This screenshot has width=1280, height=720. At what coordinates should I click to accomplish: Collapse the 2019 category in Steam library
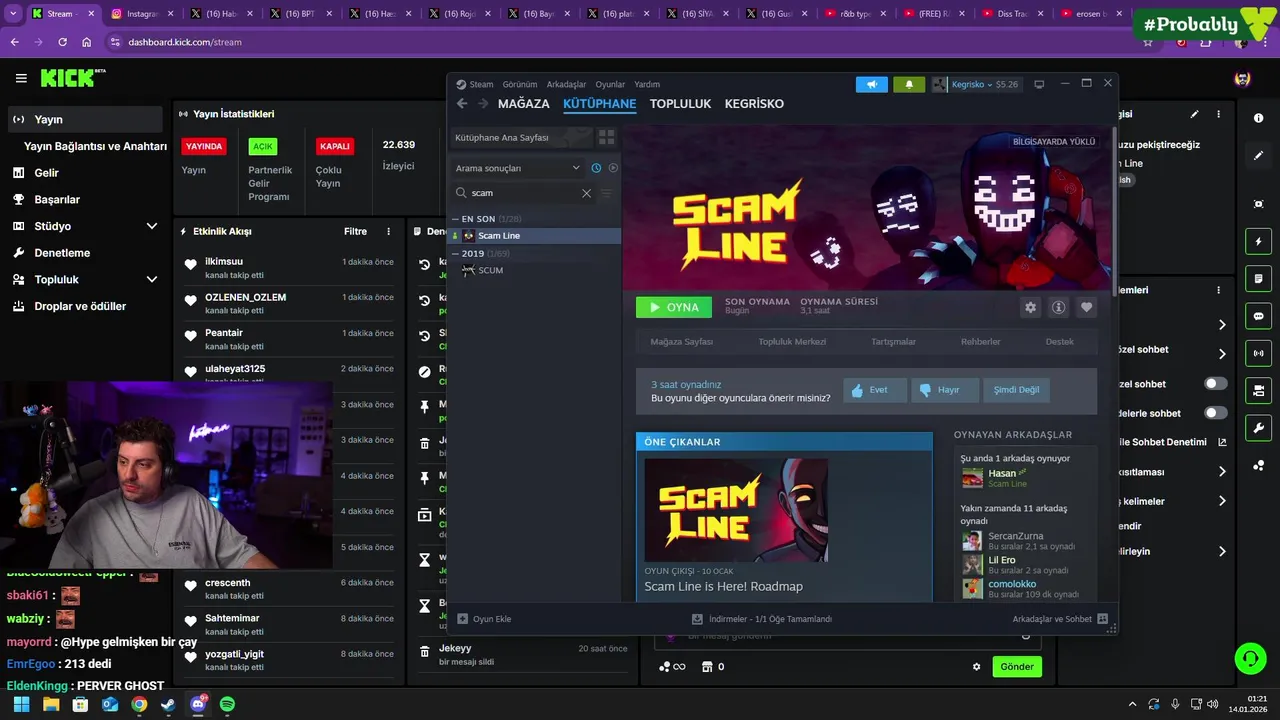pyautogui.click(x=455, y=254)
